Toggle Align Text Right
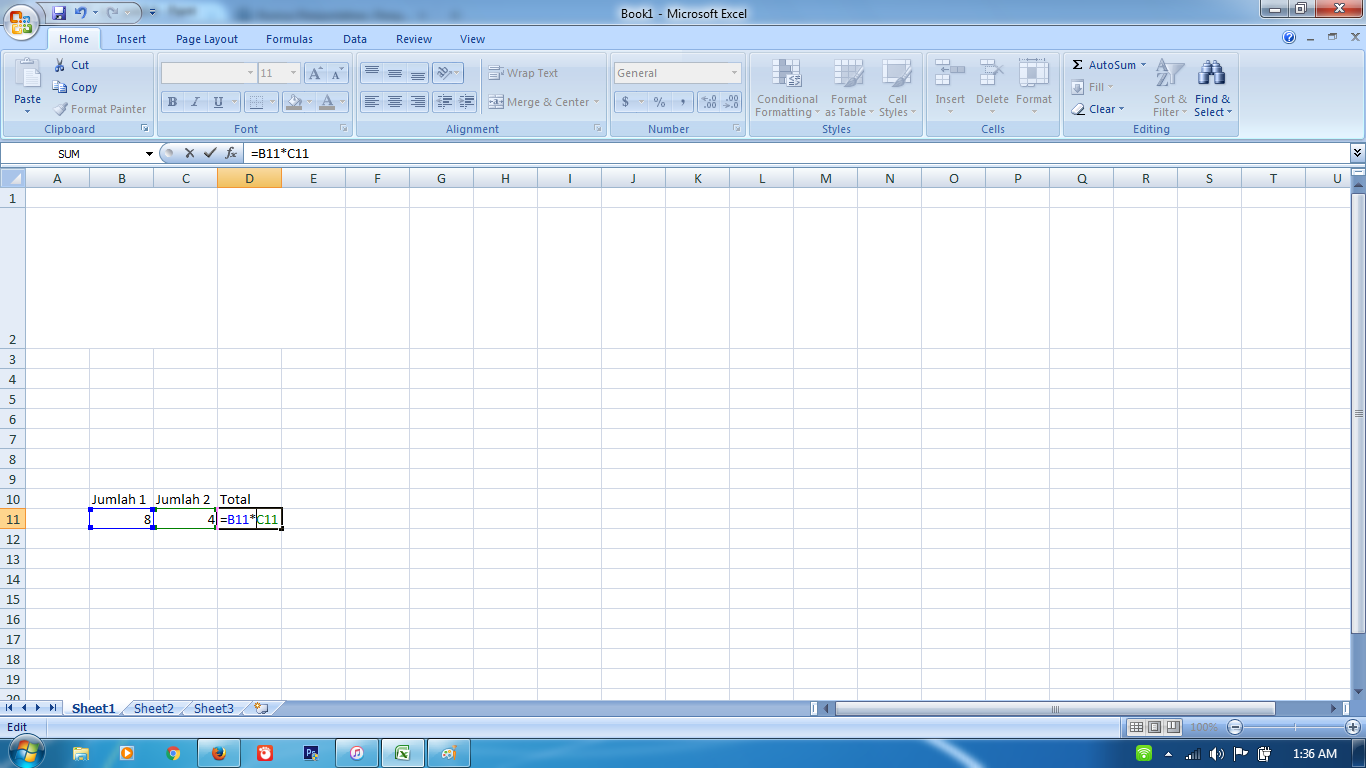 click(418, 102)
